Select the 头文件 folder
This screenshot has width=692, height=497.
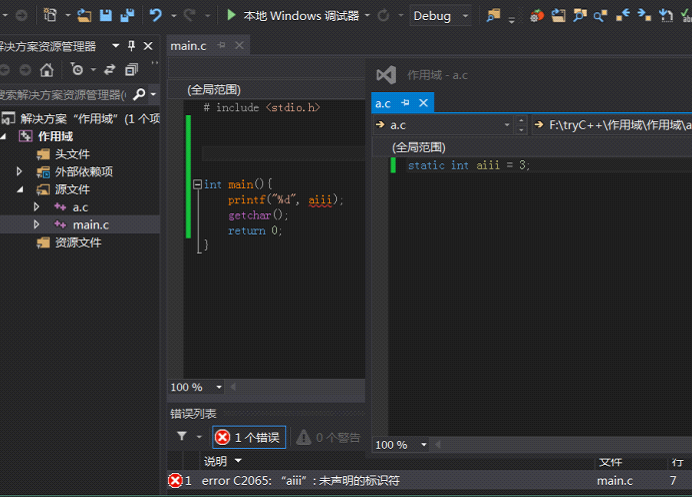(x=72, y=154)
